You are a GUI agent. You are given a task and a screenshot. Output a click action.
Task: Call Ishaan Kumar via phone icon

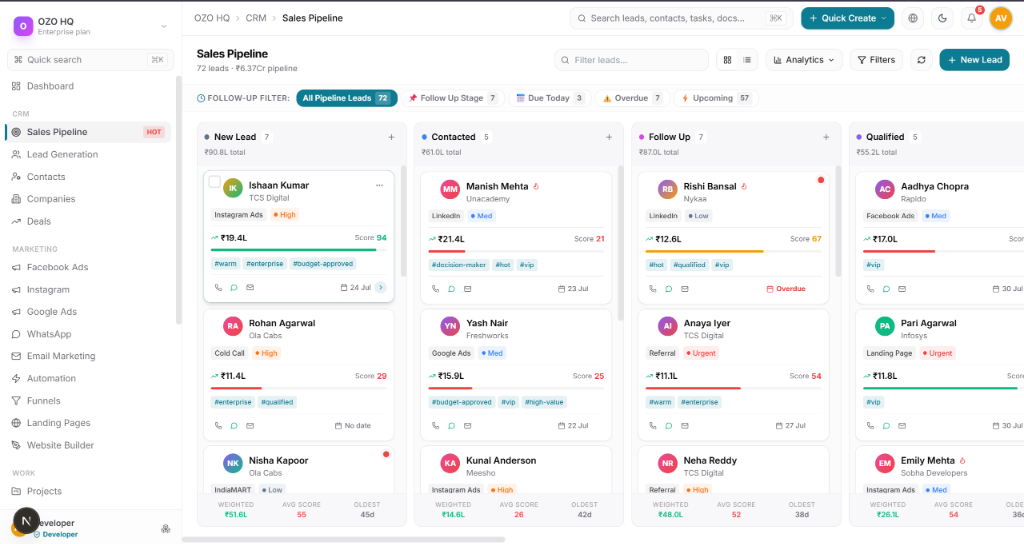[x=218, y=287]
